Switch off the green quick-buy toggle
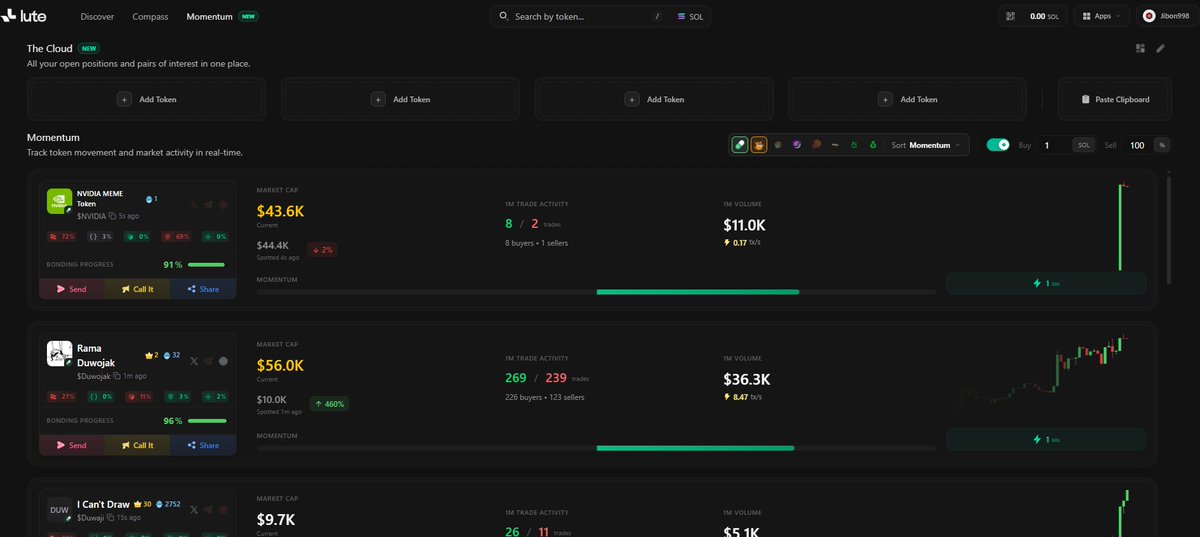 997,145
